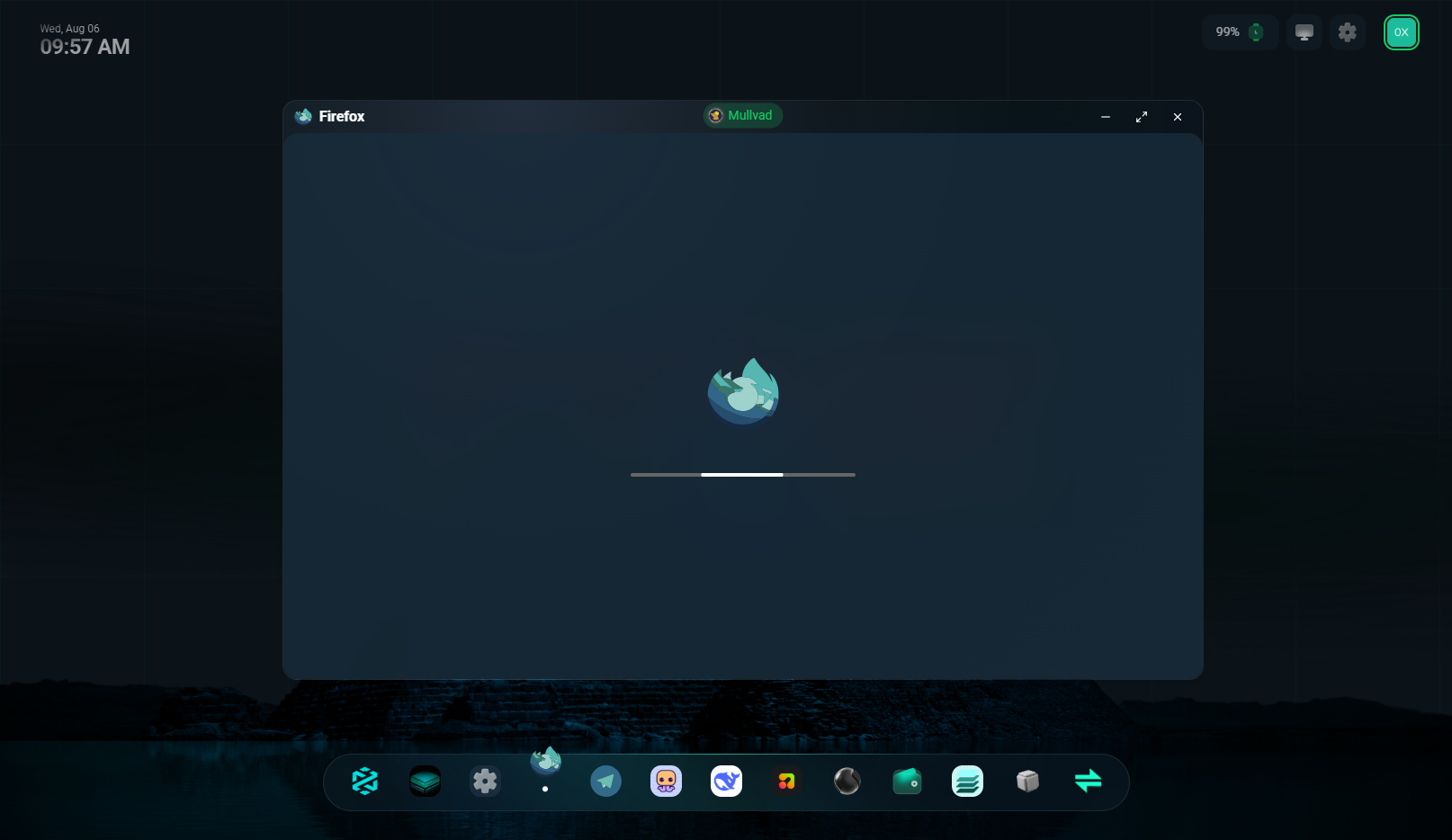Open the purple mascot app from the dock
Image resolution: width=1452 pixels, height=840 pixels.
pyautogui.click(x=666, y=782)
